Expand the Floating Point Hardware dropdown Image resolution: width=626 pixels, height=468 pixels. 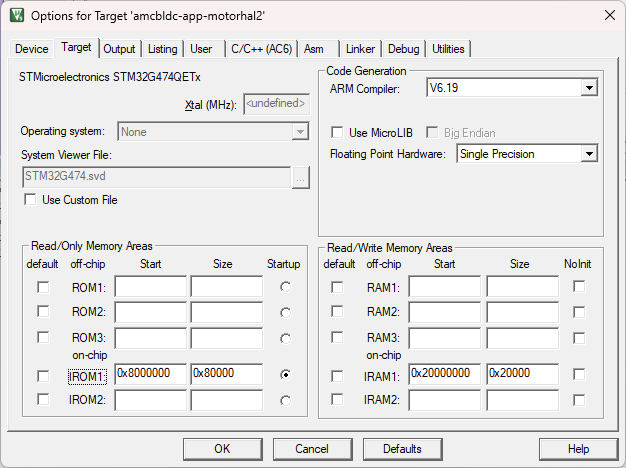pyautogui.click(x=589, y=154)
